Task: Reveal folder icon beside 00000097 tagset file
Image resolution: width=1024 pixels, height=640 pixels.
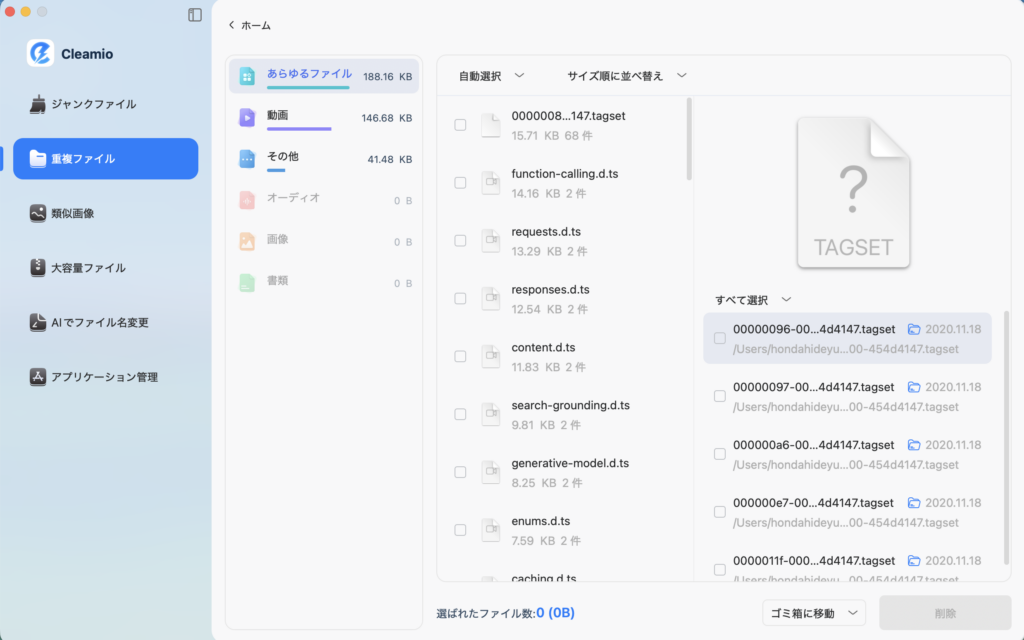Action: coord(914,387)
